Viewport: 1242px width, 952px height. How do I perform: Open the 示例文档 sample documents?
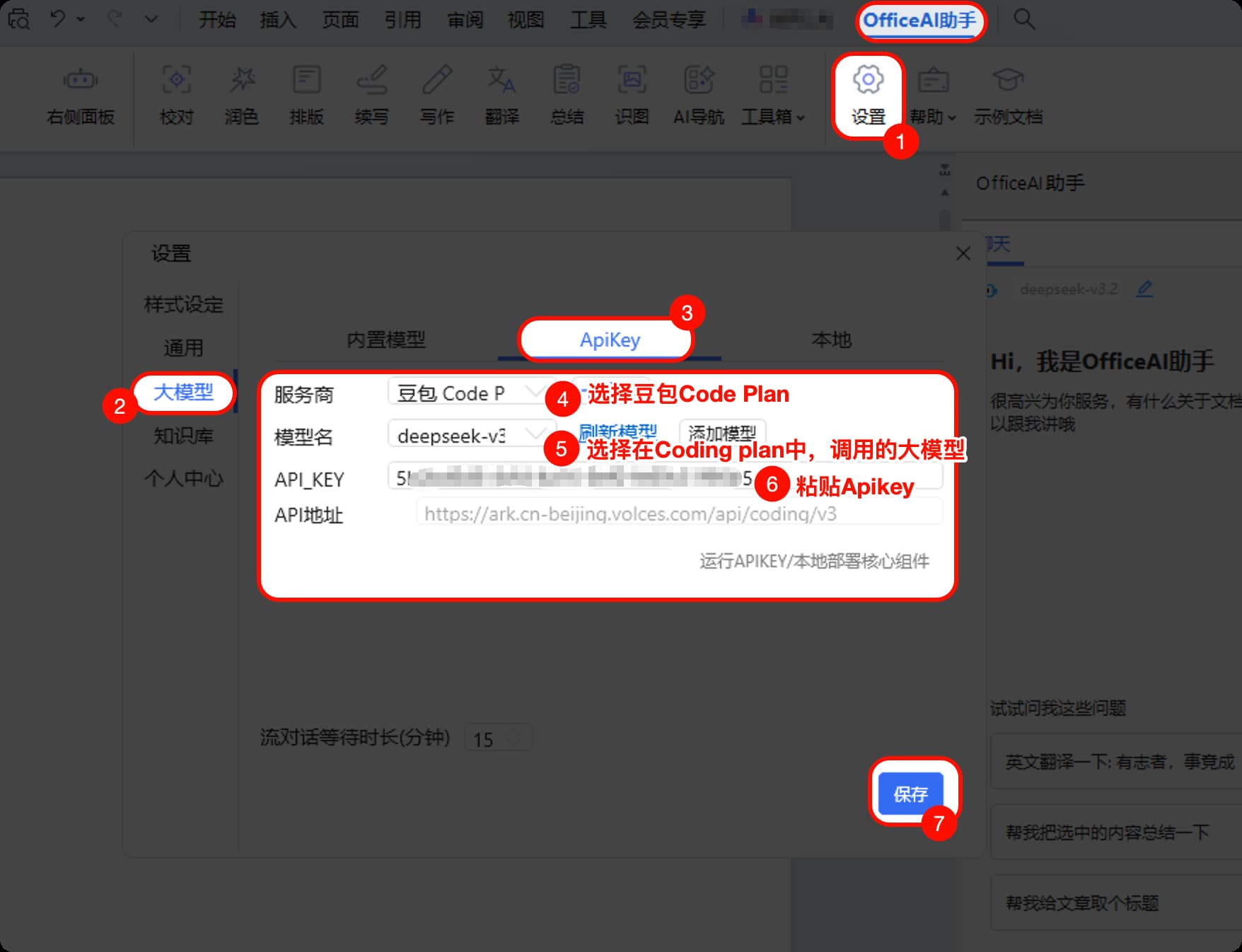1008,95
